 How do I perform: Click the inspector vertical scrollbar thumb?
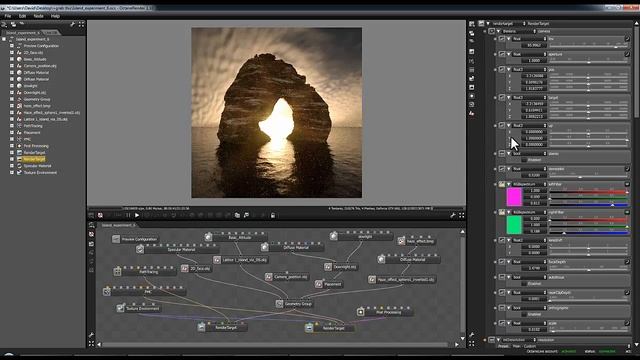click(636, 71)
